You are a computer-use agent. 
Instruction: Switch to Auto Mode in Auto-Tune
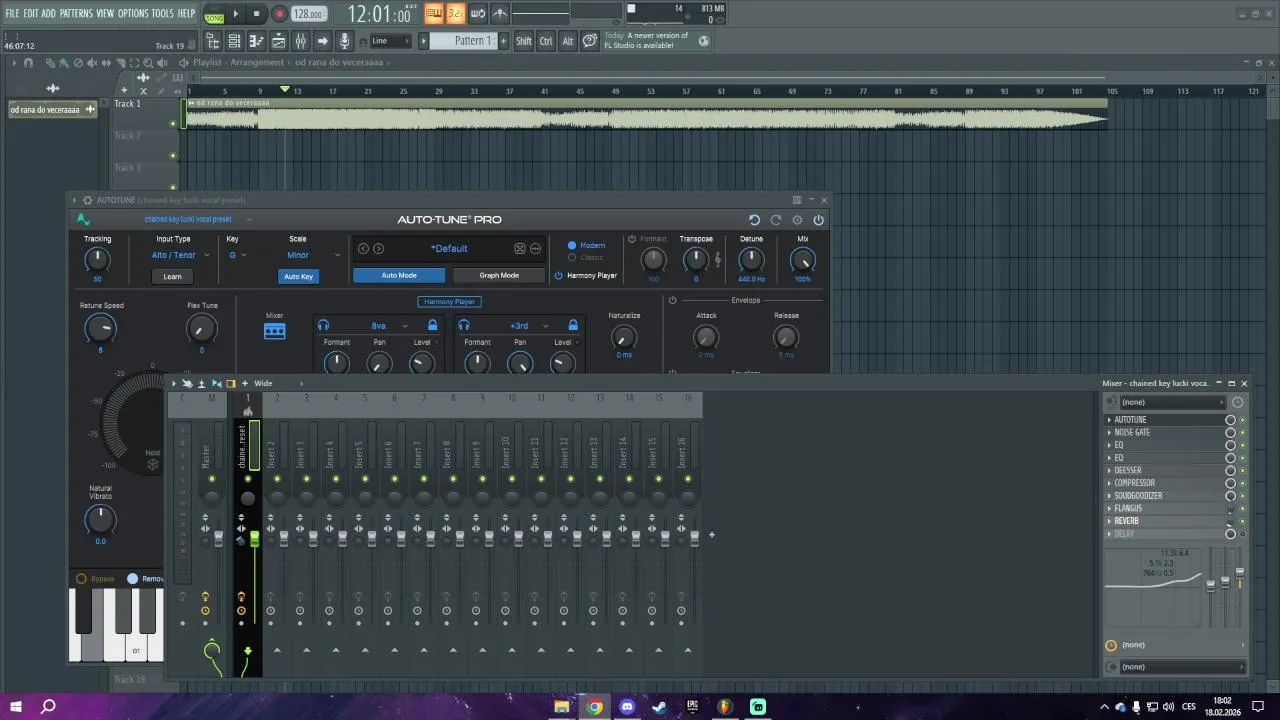[x=399, y=275]
